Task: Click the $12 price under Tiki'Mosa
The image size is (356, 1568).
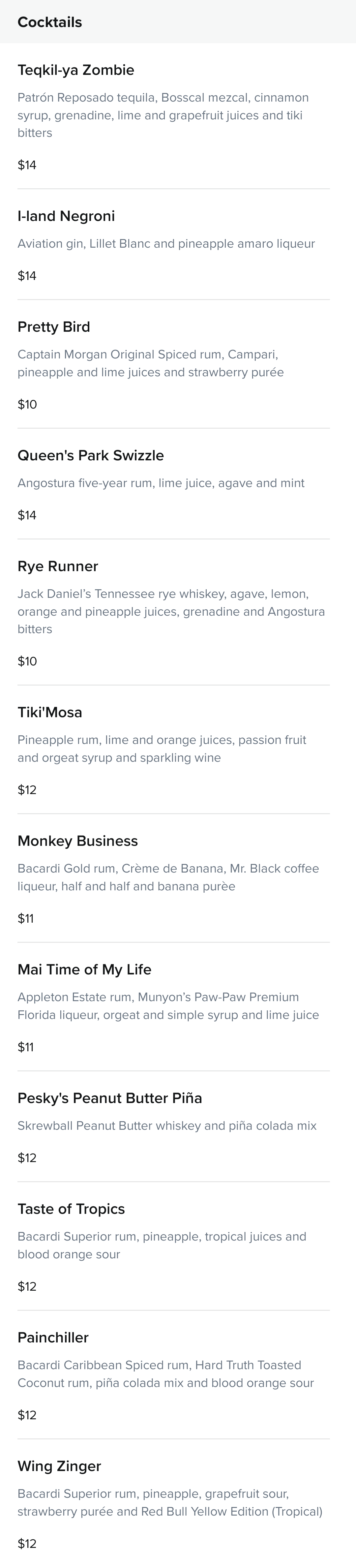Action: tap(27, 790)
